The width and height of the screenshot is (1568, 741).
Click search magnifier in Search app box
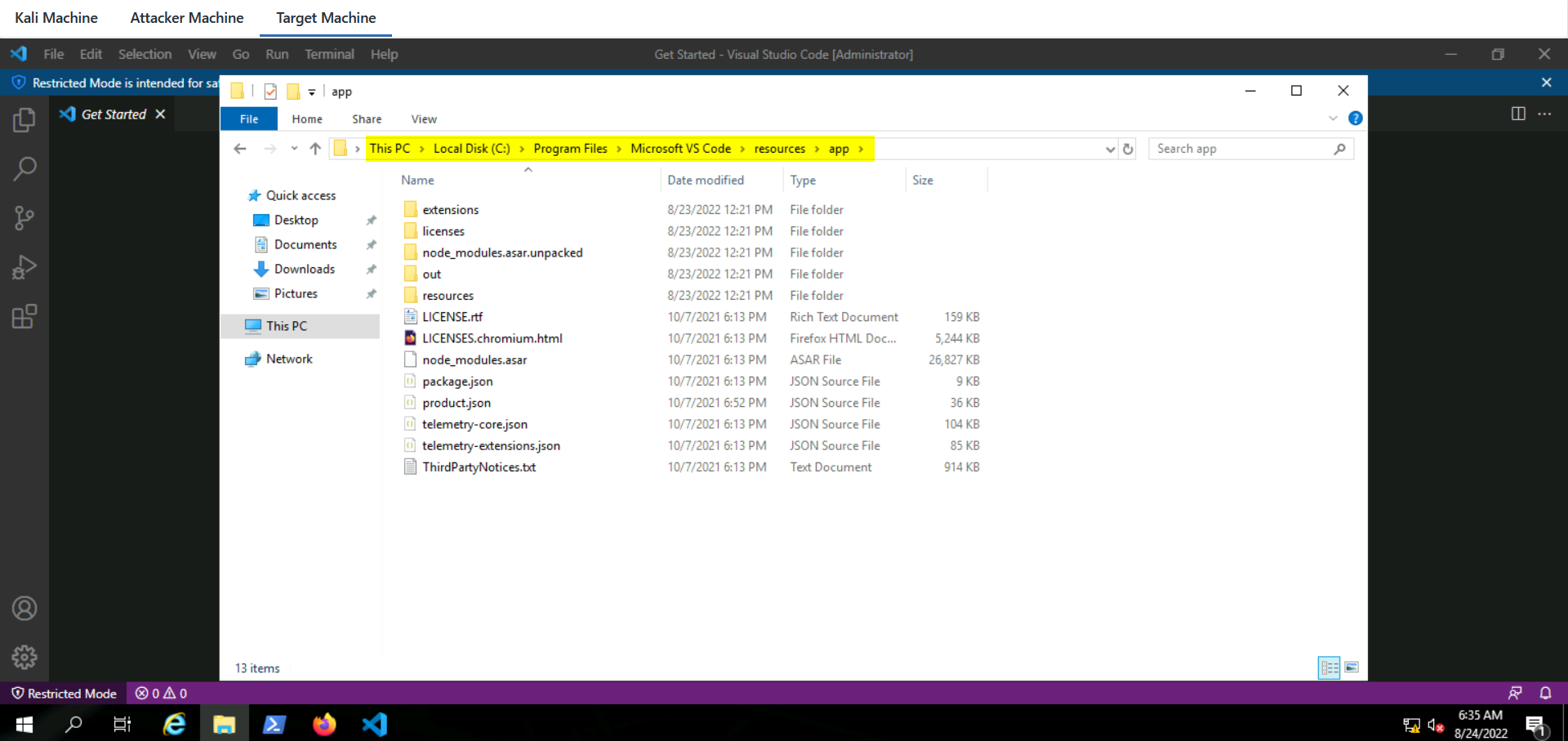pos(1339,149)
